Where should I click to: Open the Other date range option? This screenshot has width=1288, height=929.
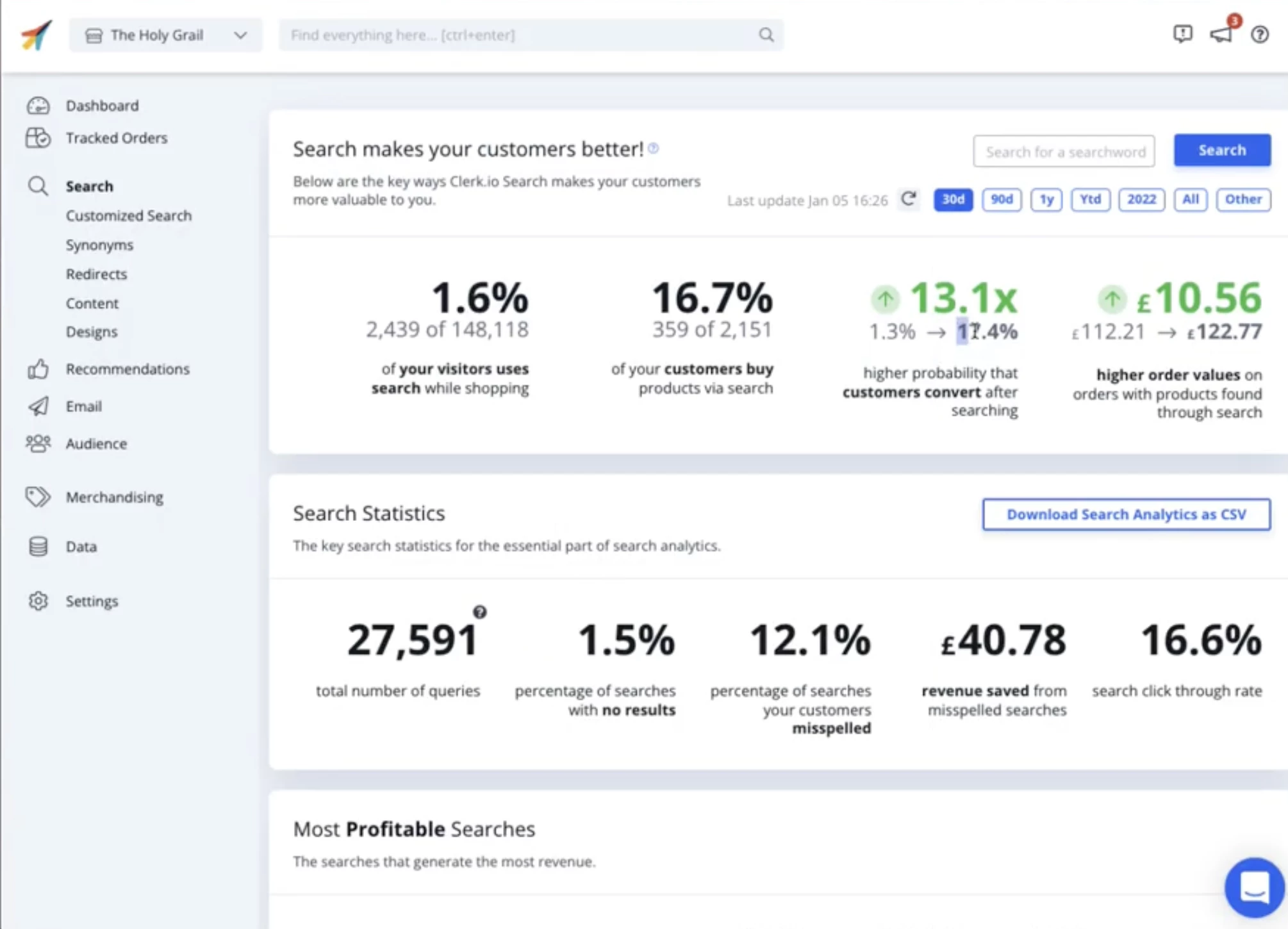click(1243, 199)
